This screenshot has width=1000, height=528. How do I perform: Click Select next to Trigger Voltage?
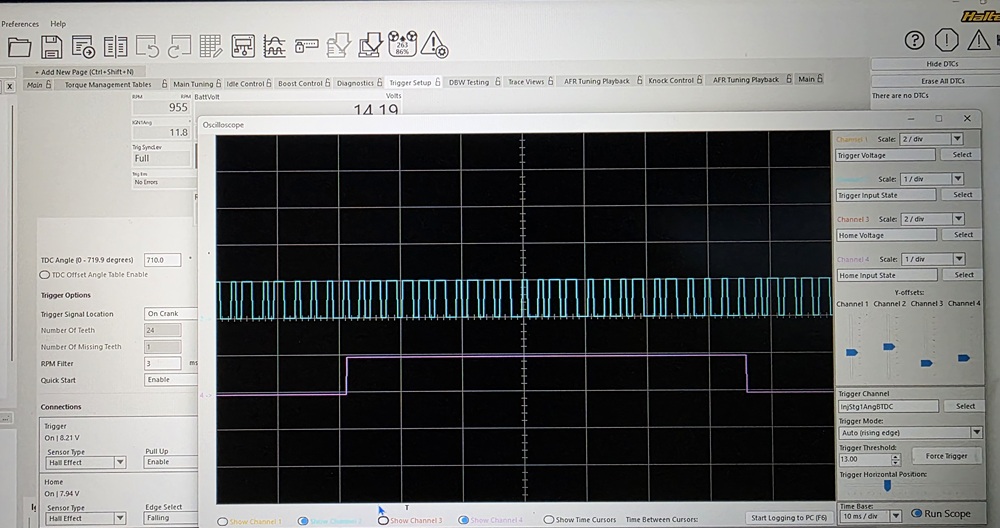(962, 154)
